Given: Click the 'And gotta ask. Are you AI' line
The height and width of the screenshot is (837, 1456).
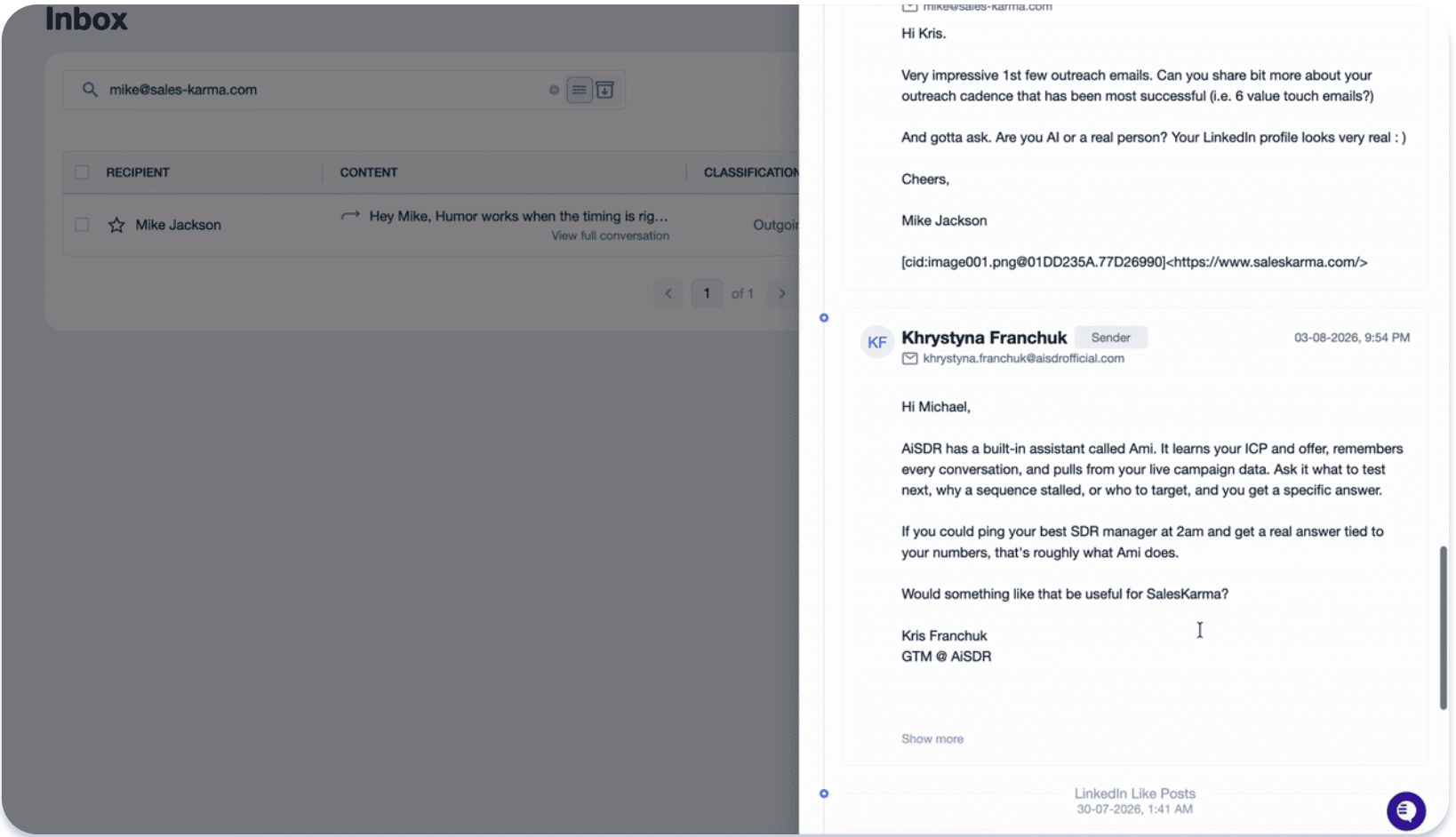Looking at the screenshot, I should coord(1153,138).
